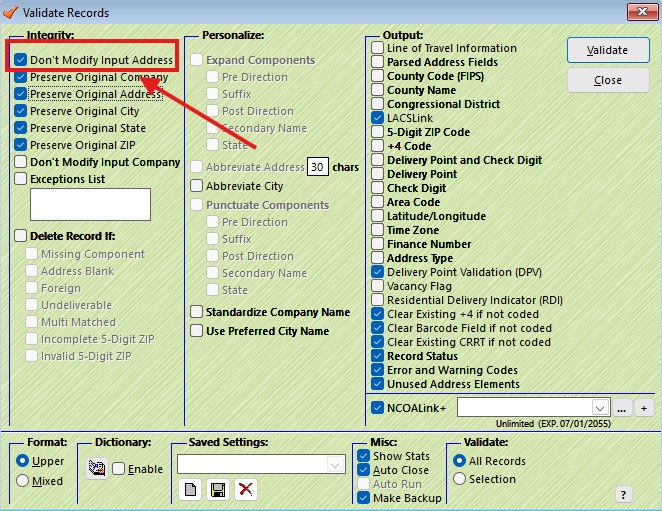
Task: Enable the Exceptions List checkbox
Action: pos(20,179)
